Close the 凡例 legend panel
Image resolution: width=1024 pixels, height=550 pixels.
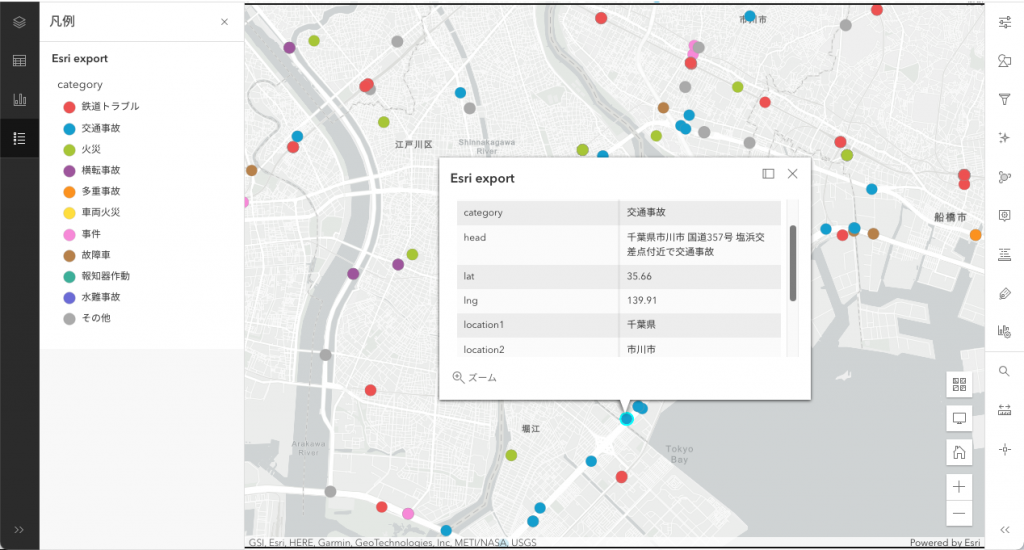(x=224, y=22)
